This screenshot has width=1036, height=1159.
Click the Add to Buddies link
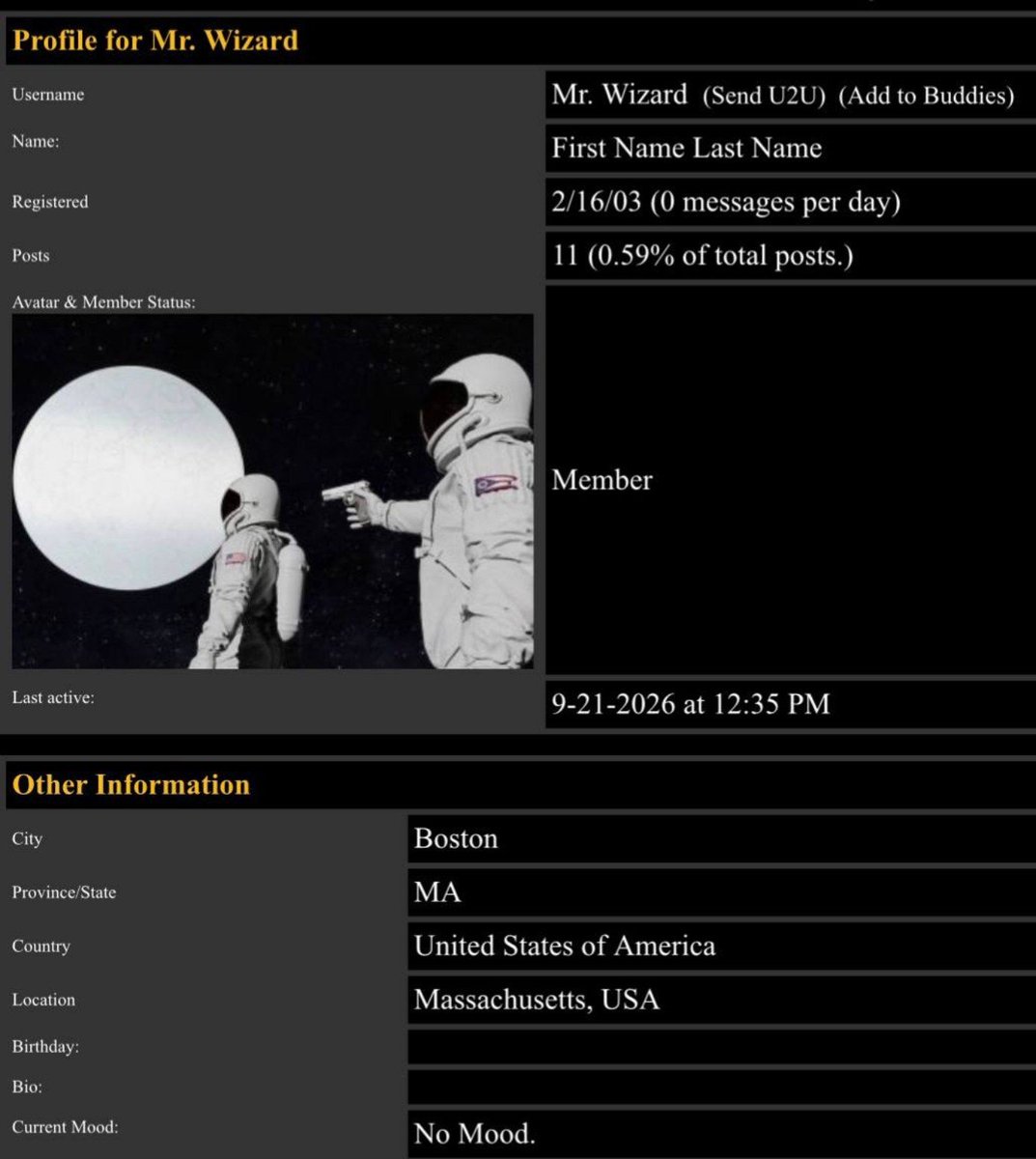click(926, 96)
